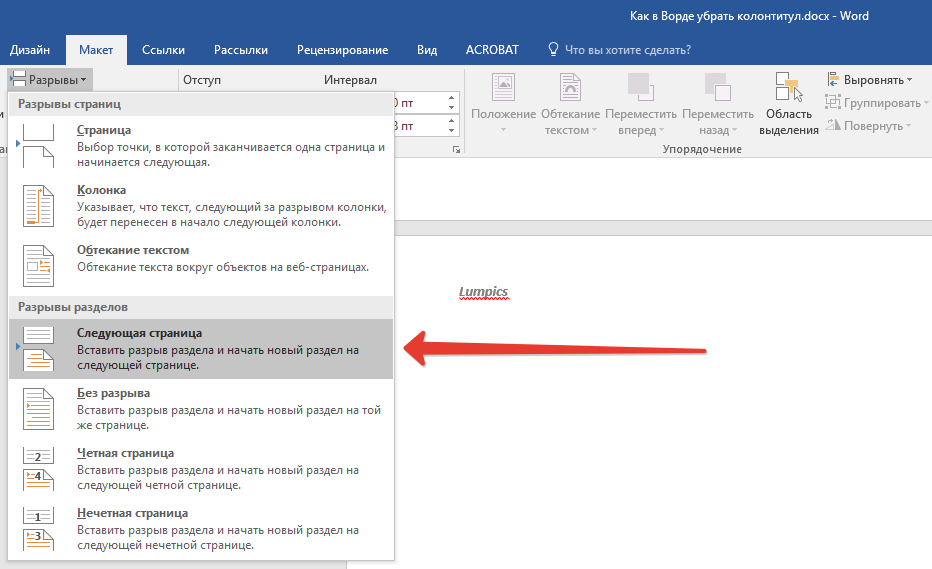Open the paragraph settings dialog launcher
This screenshot has width=932, height=569.
pyautogui.click(x=457, y=149)
